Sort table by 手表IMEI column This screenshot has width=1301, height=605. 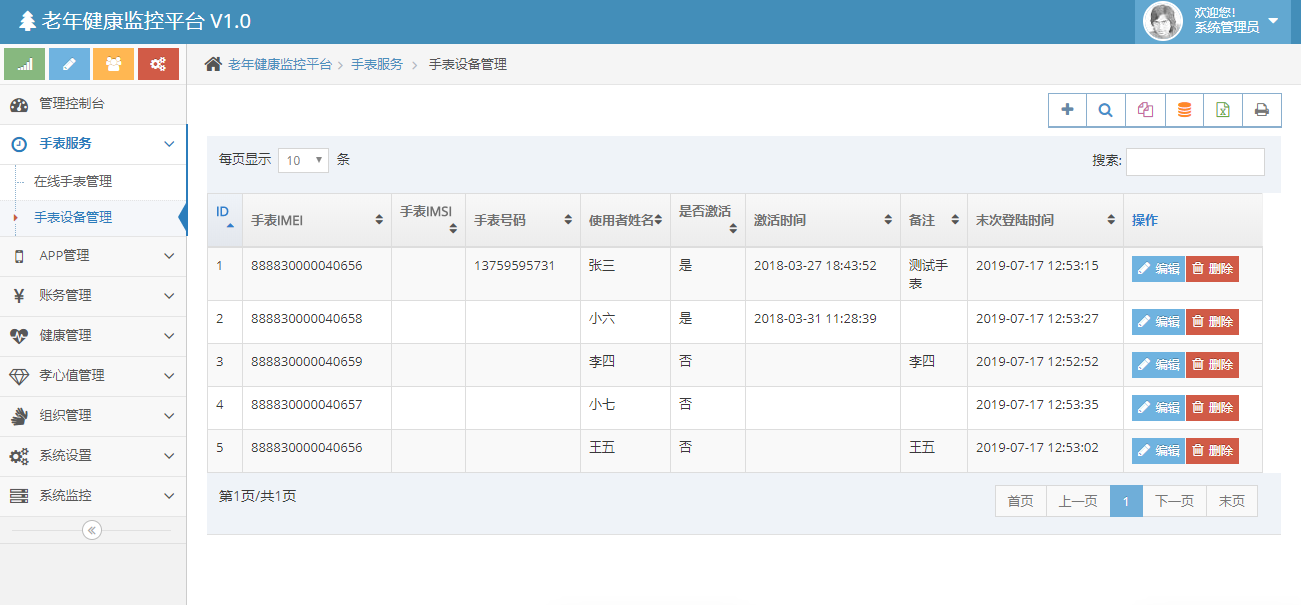click(x=317, y=220)
